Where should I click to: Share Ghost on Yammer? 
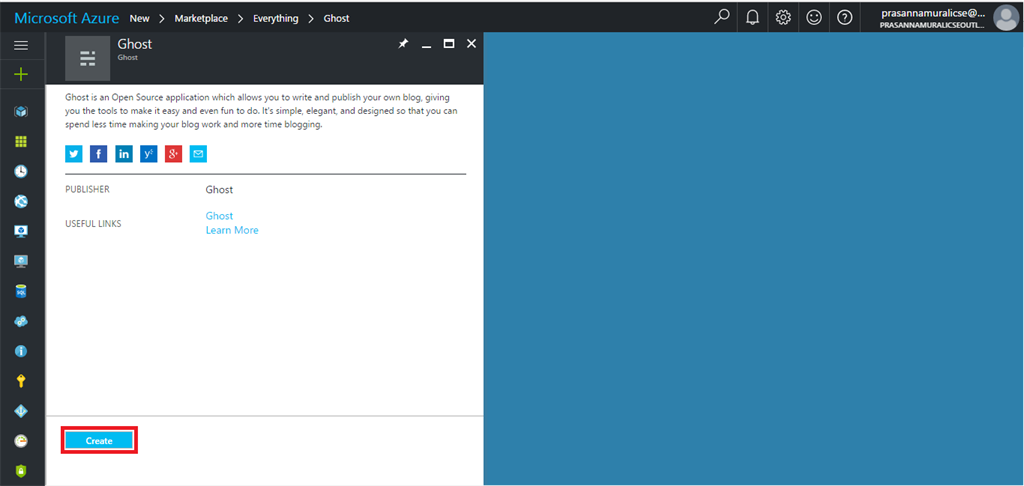pos(149,154)
